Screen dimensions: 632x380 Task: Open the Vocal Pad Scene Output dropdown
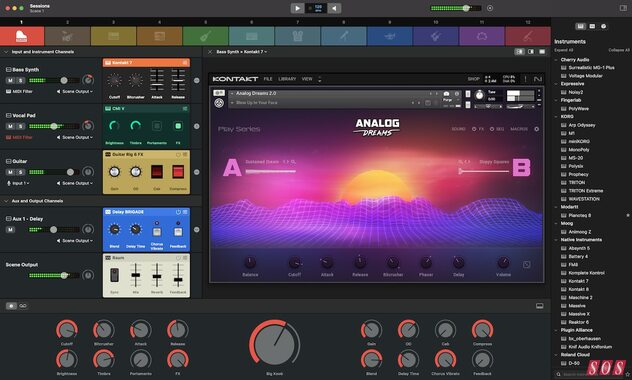tap(75, 137)
